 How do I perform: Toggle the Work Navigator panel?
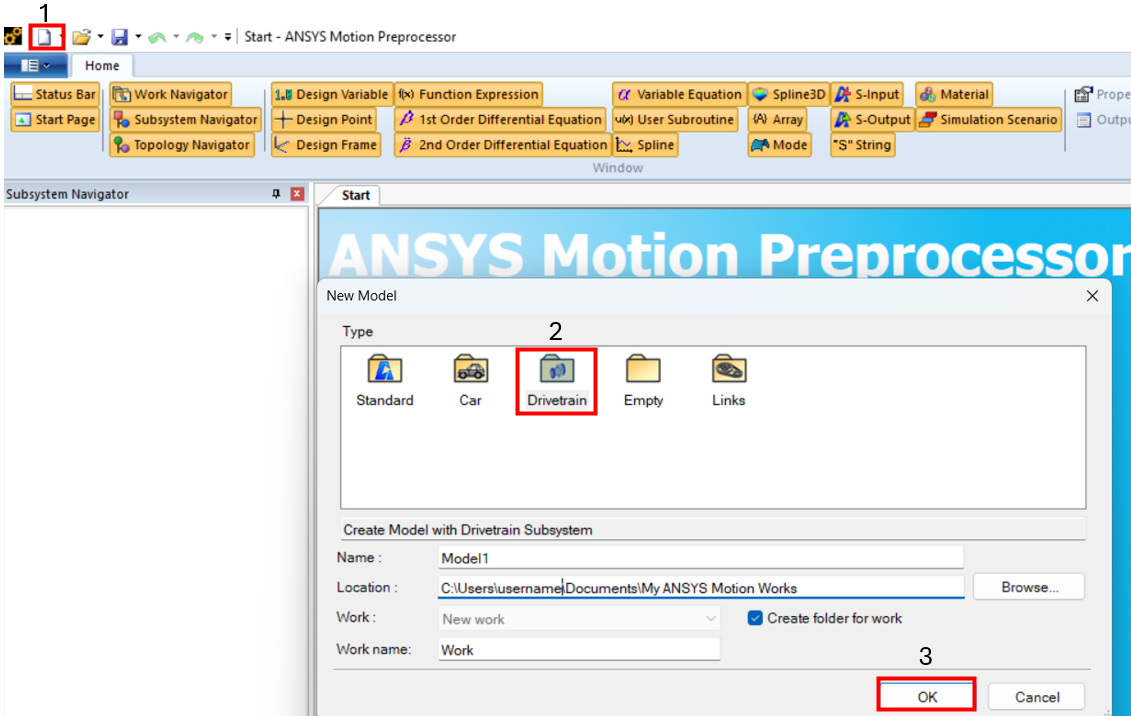(x=171, y=94)
